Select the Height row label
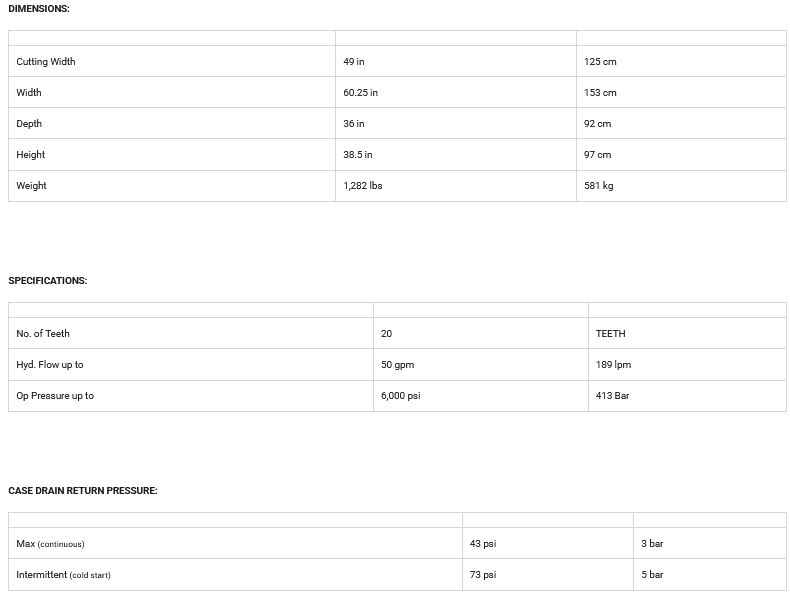 (x=31, y=155)
